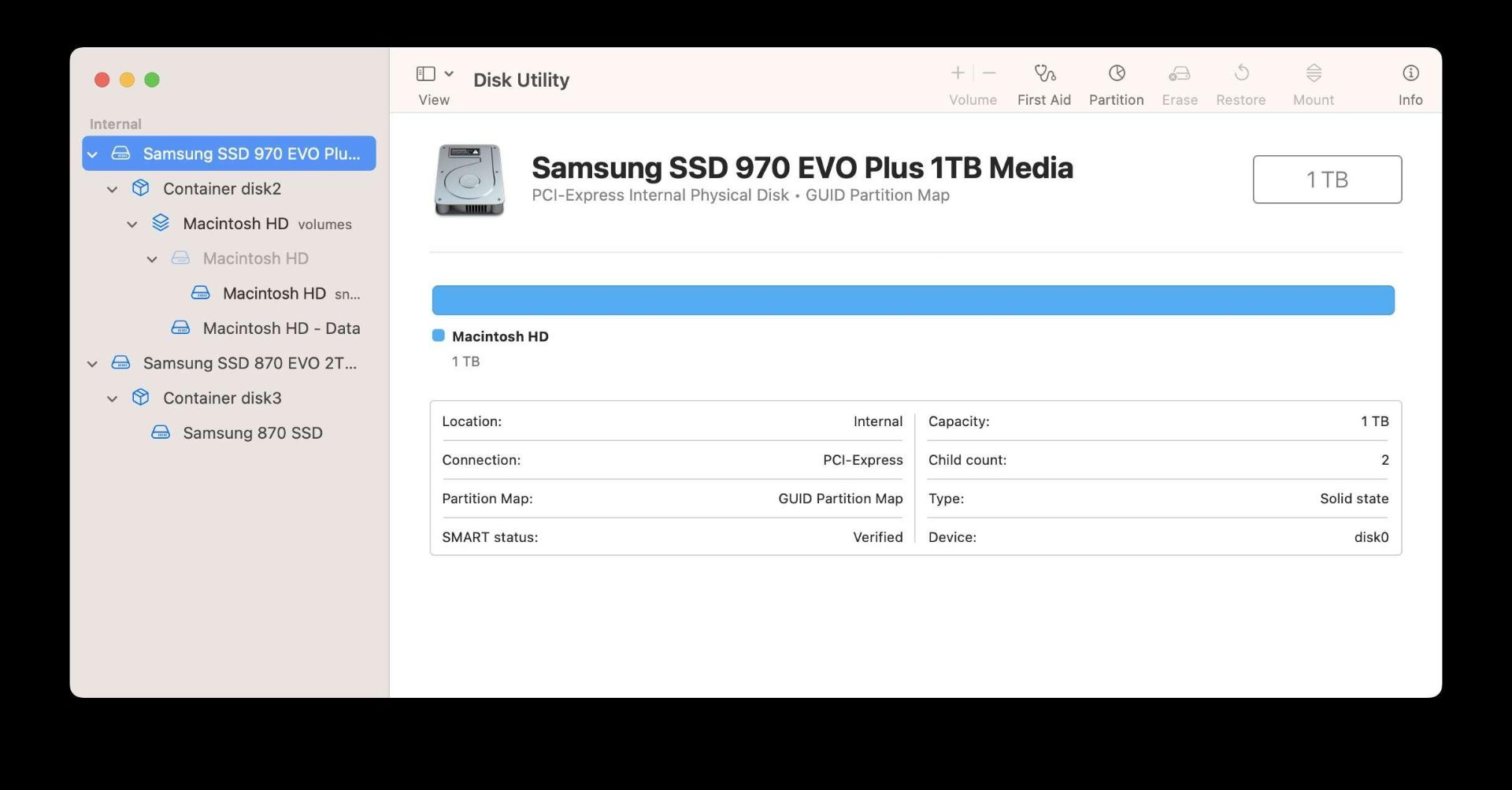
Task: Click the Internal sidebar section header
Action: coord(116,124)
